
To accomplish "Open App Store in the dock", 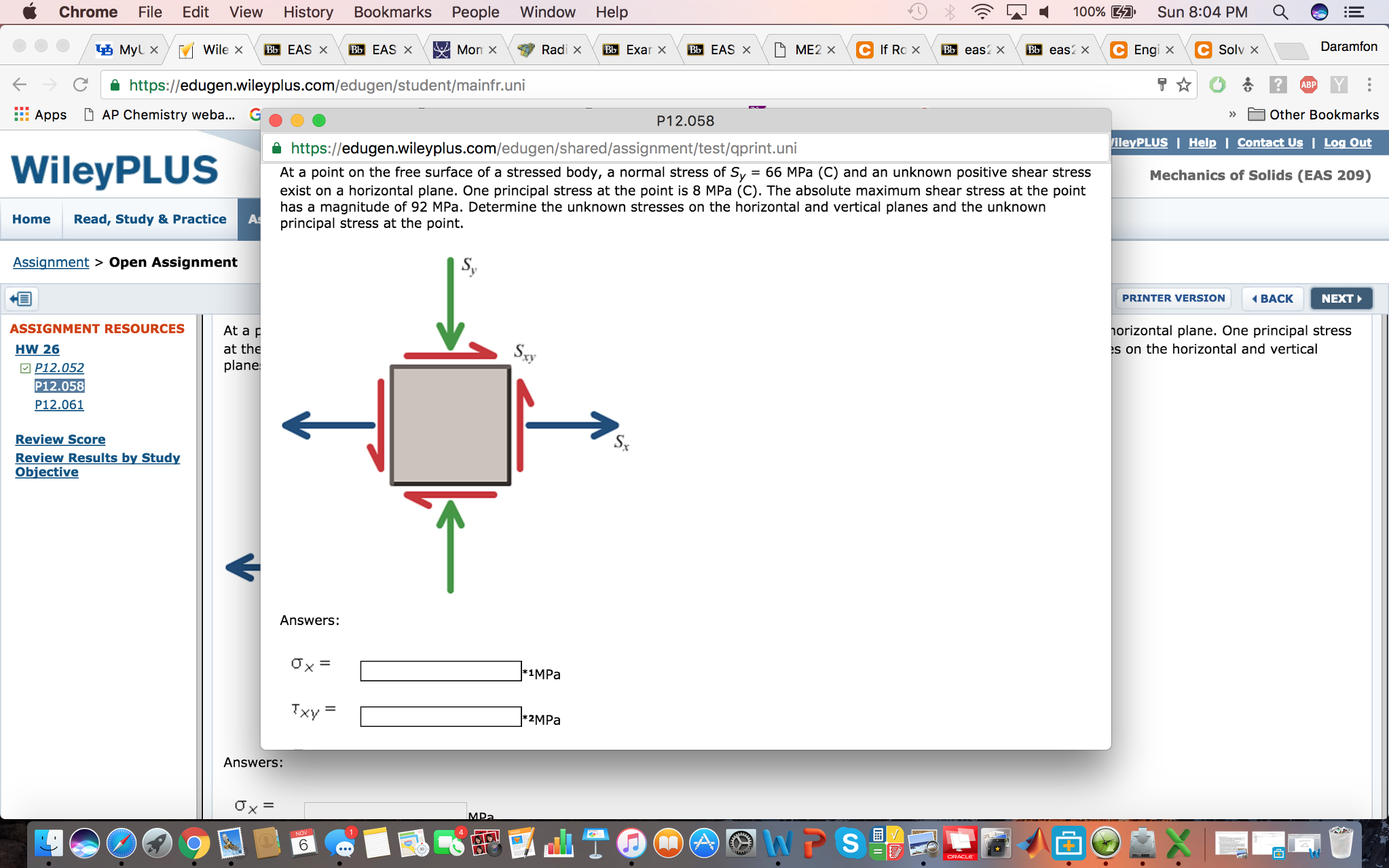I will (704, 844).
